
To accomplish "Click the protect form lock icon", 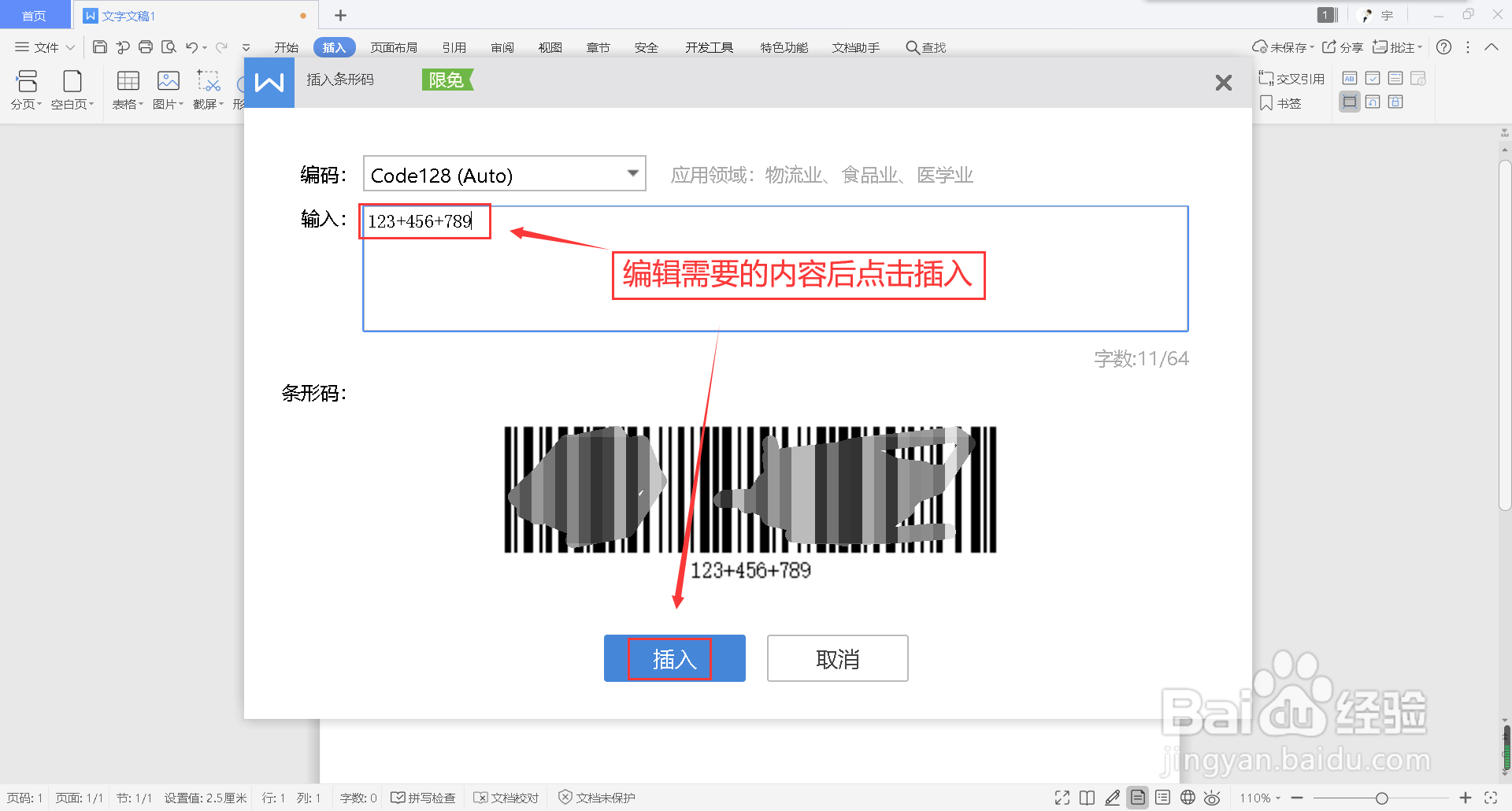I will click(1395, 102).
